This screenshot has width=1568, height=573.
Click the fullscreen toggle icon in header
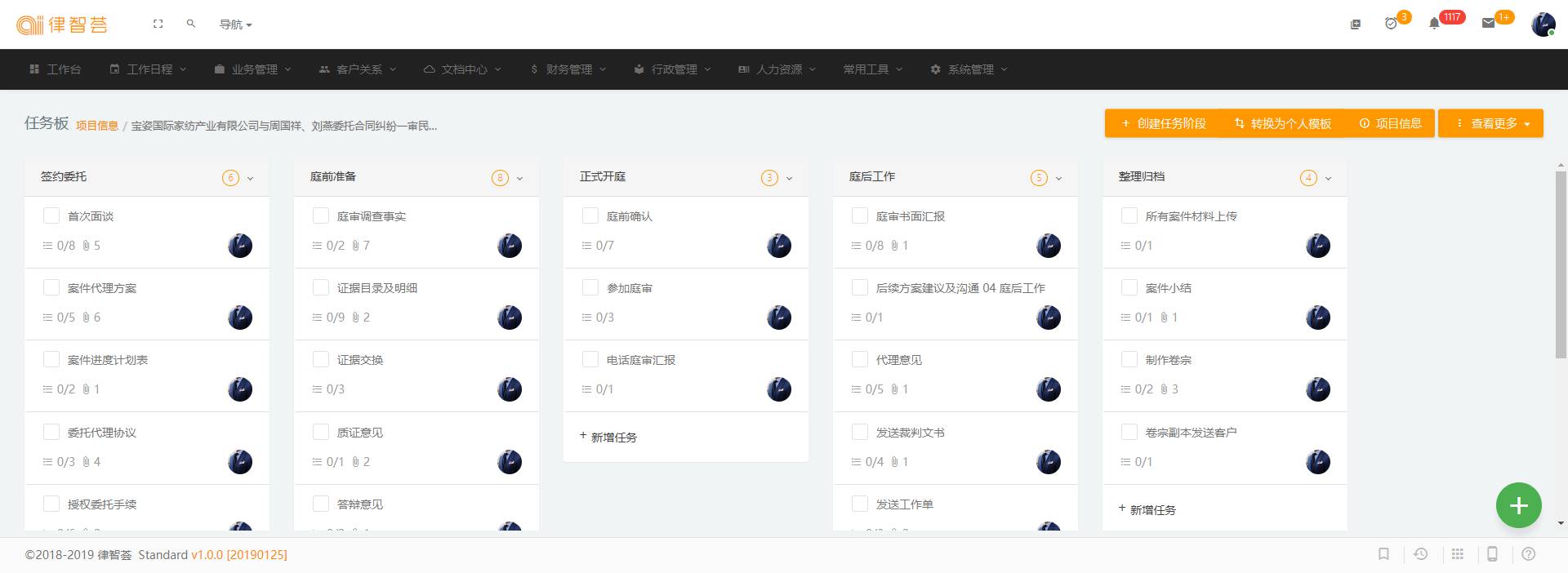tap(158, 24)
